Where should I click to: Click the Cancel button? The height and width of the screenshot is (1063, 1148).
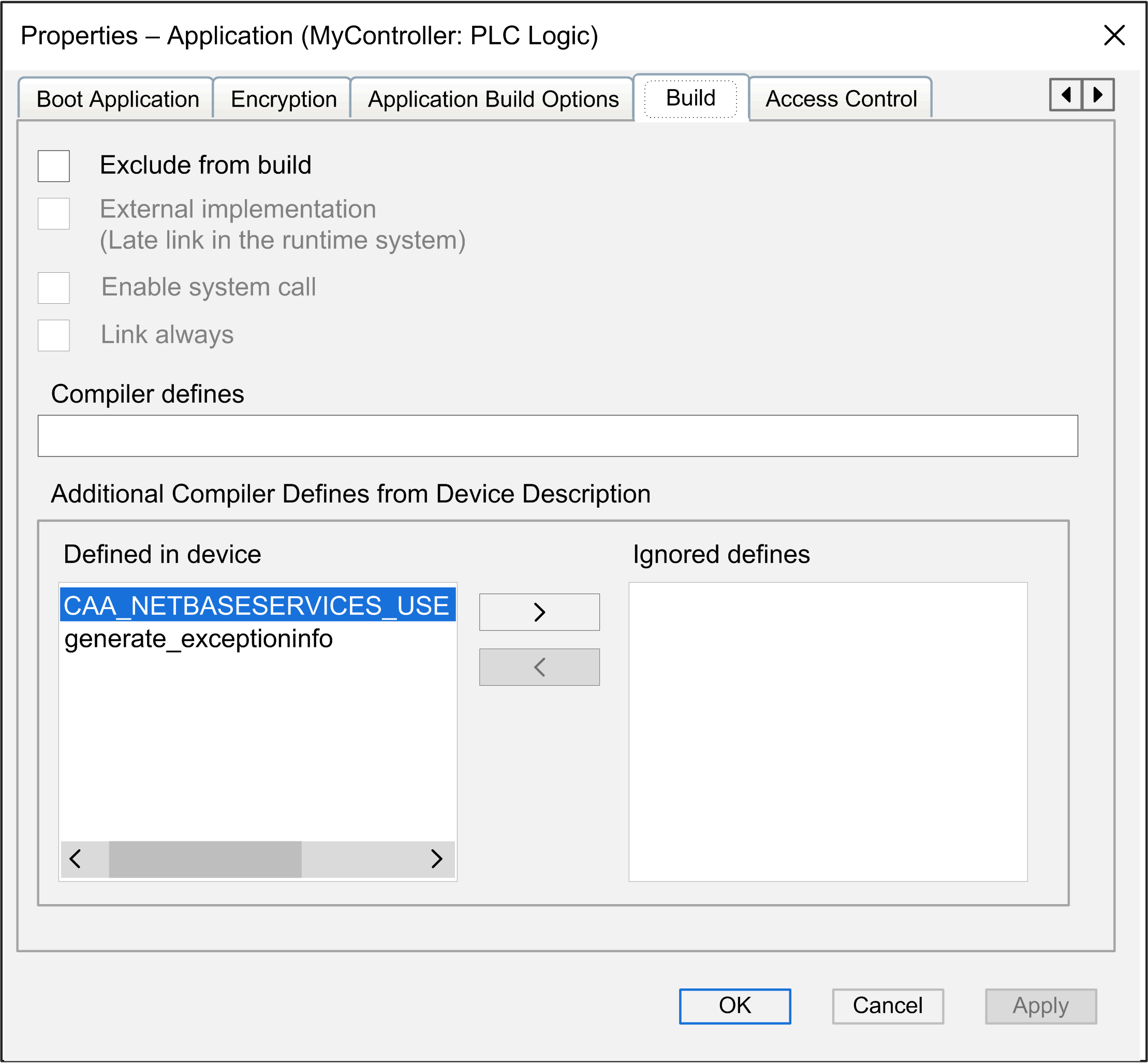(x=887, y=1006)
